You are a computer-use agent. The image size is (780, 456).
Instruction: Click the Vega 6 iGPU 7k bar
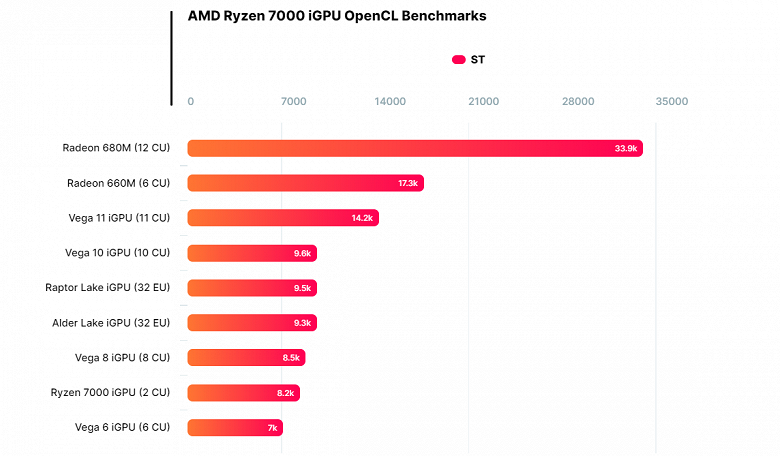click(x=235, y=428)
